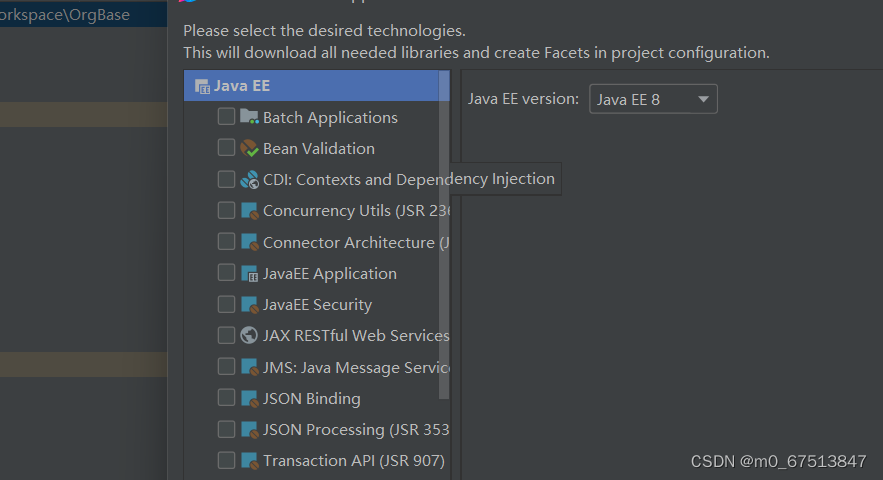Toggle the Concurrency Utils checkbox
883x480 pixels.
[226, 210]
